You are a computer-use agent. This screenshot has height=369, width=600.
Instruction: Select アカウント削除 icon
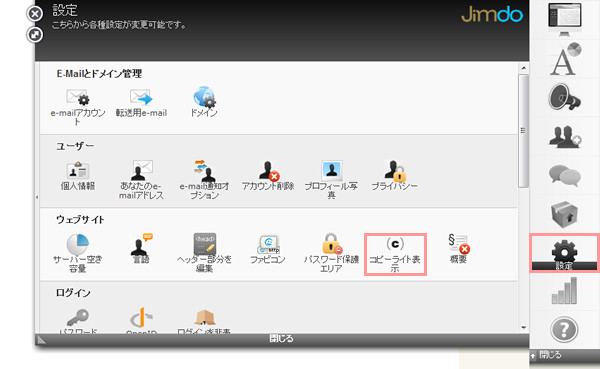tap(268, 170)
